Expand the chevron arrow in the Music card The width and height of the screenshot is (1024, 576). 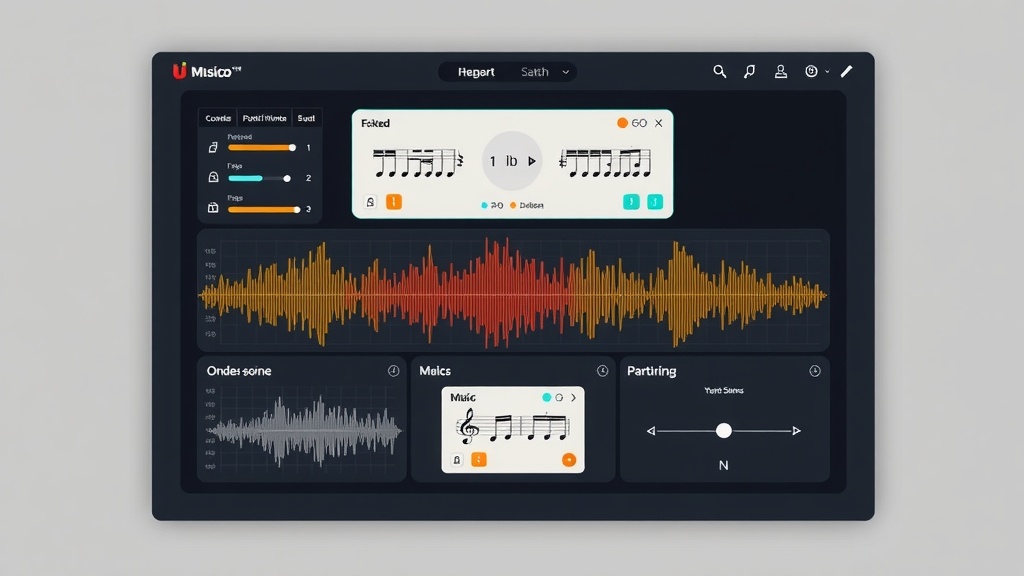pyautogui.click(x=573, y=397)
